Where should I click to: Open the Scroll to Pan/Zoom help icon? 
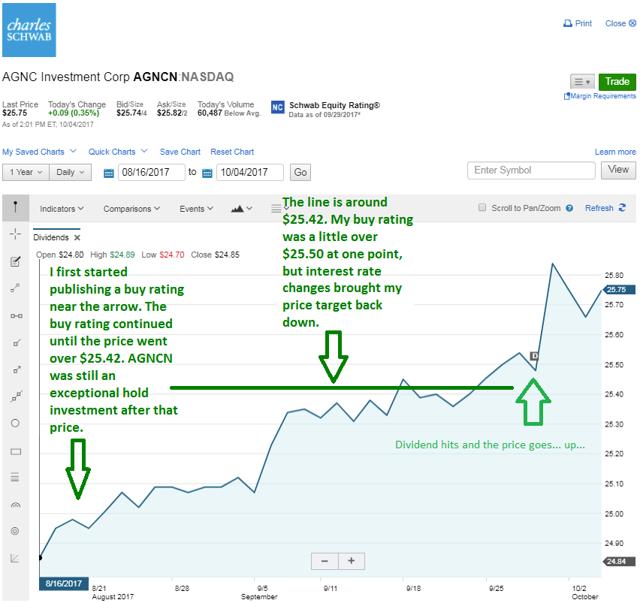[x=569, y=208]
